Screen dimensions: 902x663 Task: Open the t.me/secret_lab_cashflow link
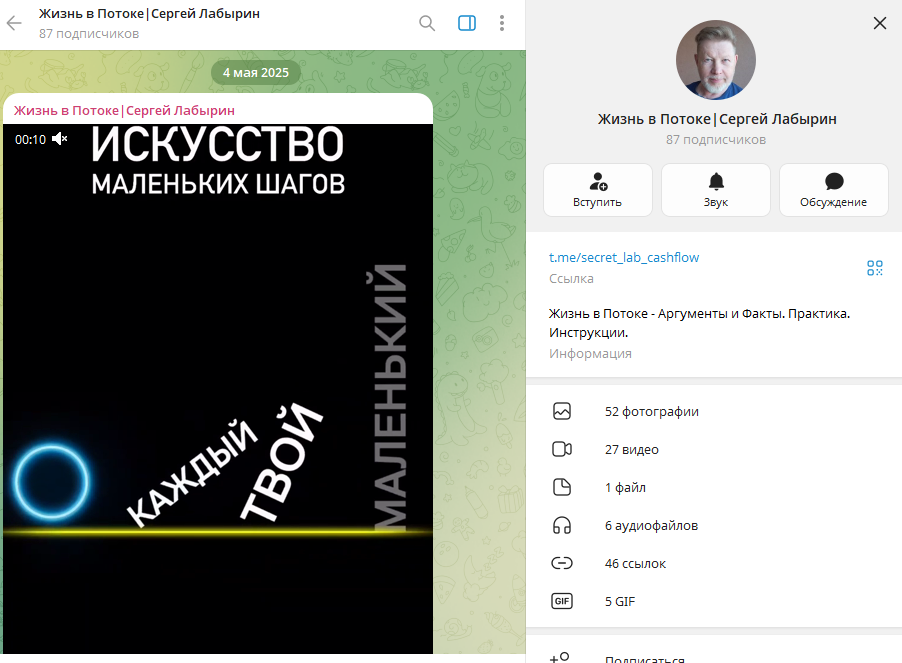(624, 258)
